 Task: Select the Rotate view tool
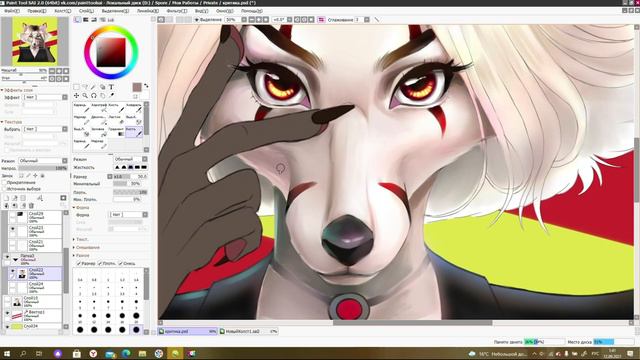[x=93, y=96]
